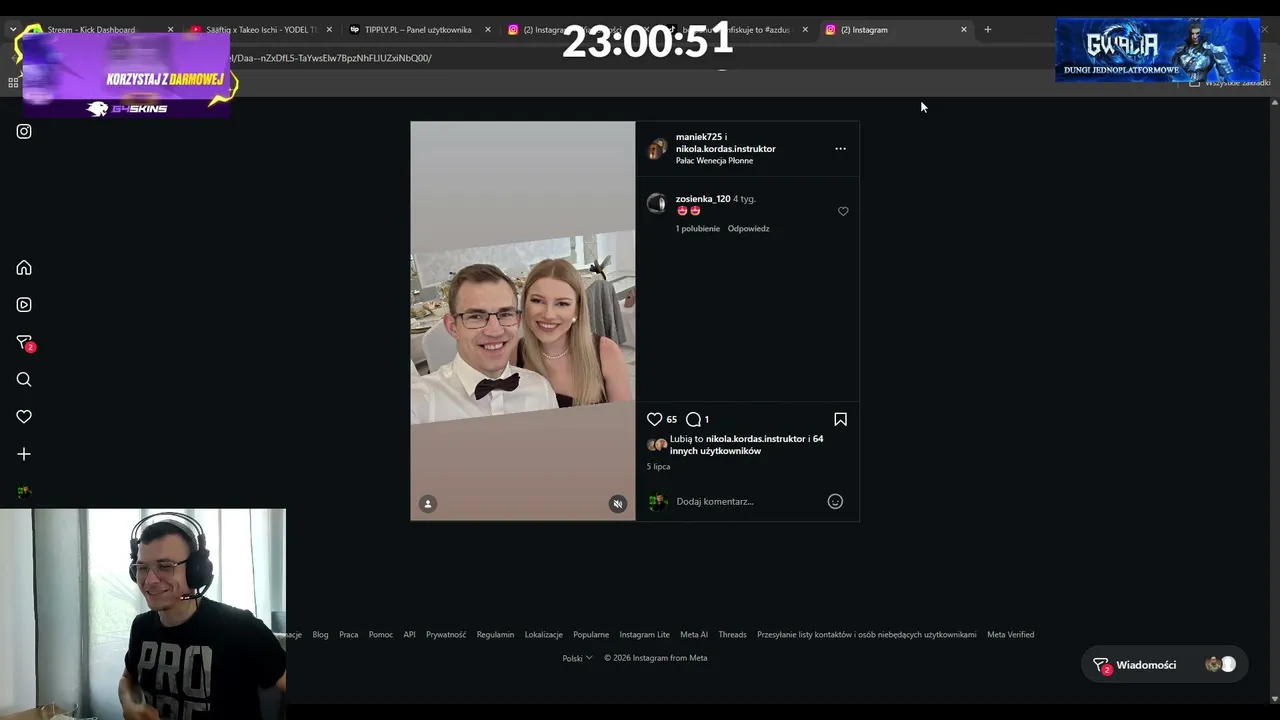Screen dimensions: 1280x720
Task: Open the API footer link
Action: 409,635
